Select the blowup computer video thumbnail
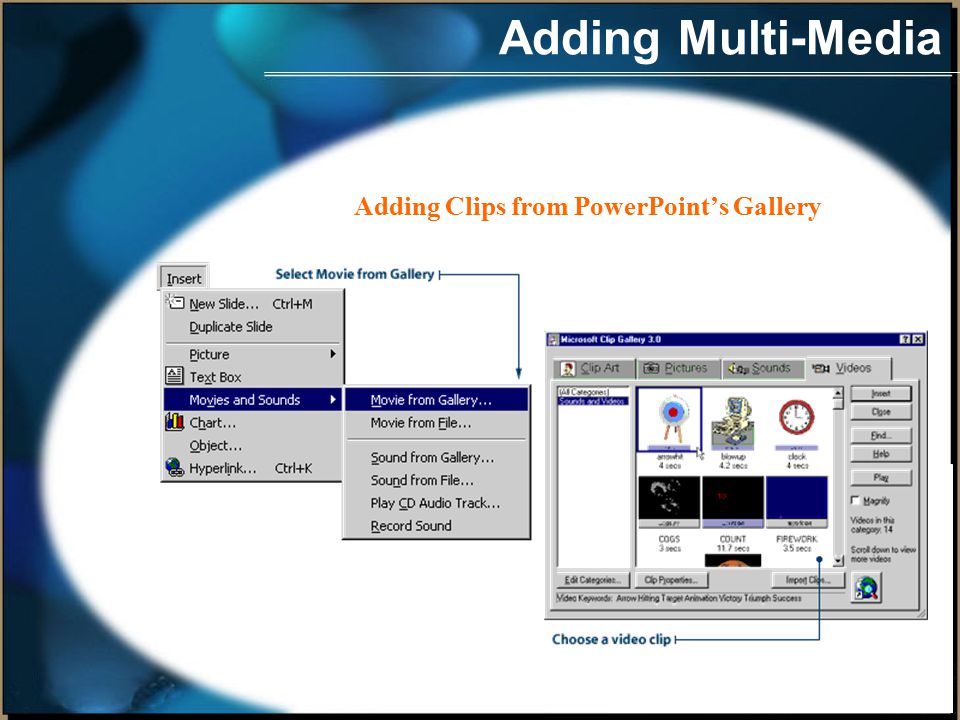 733,422
